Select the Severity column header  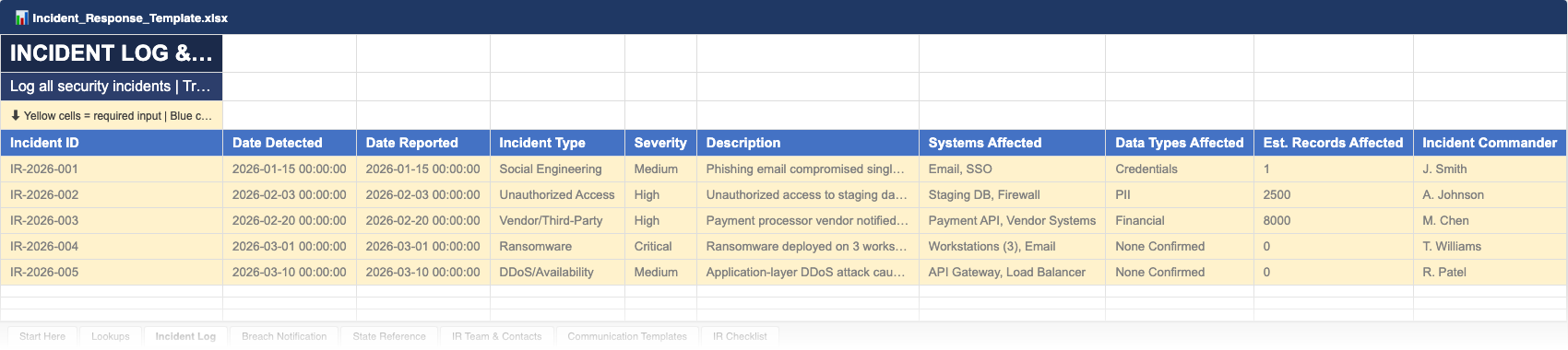(x=660, y=143)
